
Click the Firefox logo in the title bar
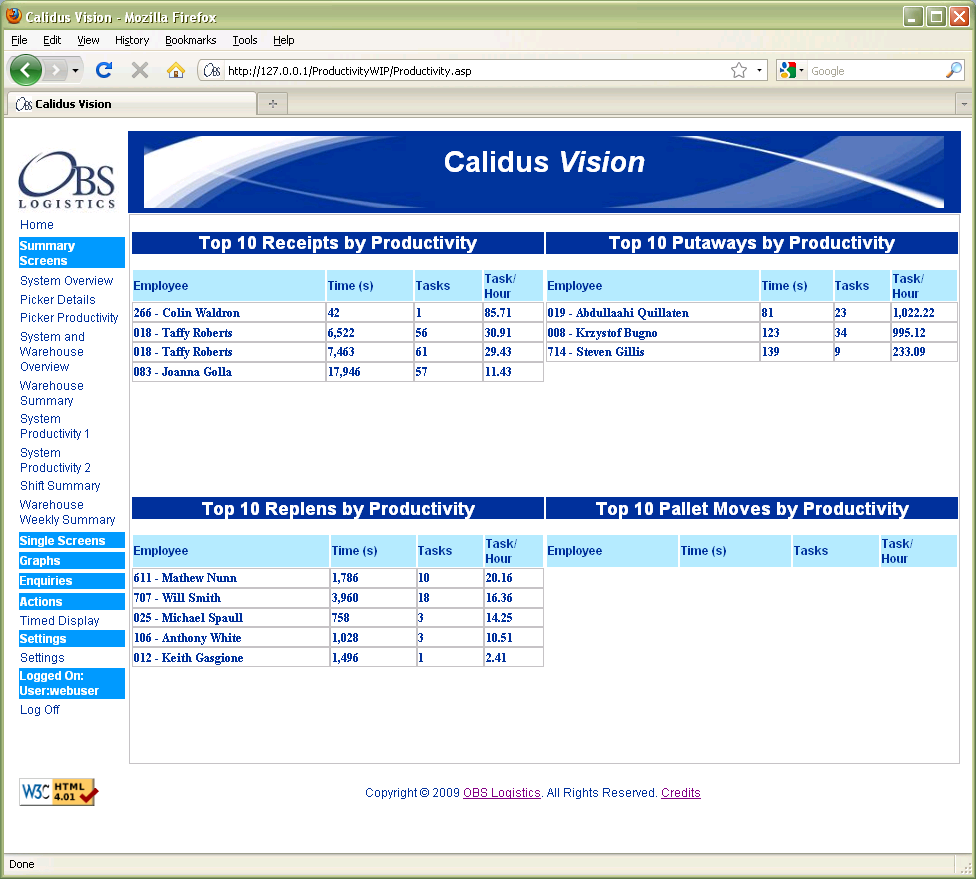(14, 16)
